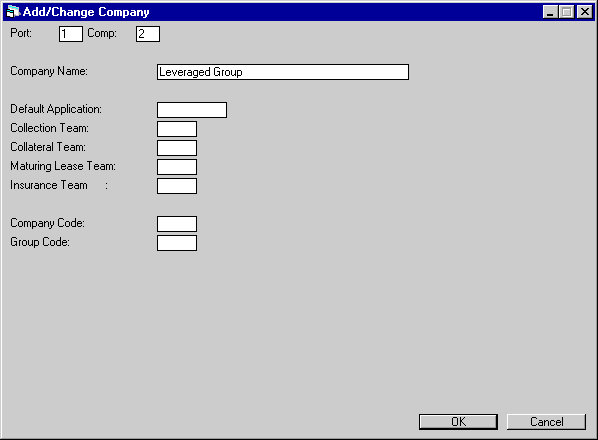Minimize the Add/Change Company window
The width and height of the screenshot is (598, 440).
click(x=550, y=12)
